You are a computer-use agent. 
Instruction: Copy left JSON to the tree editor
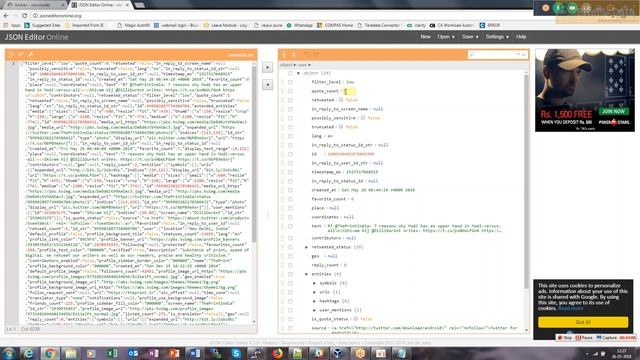(267, 67)
